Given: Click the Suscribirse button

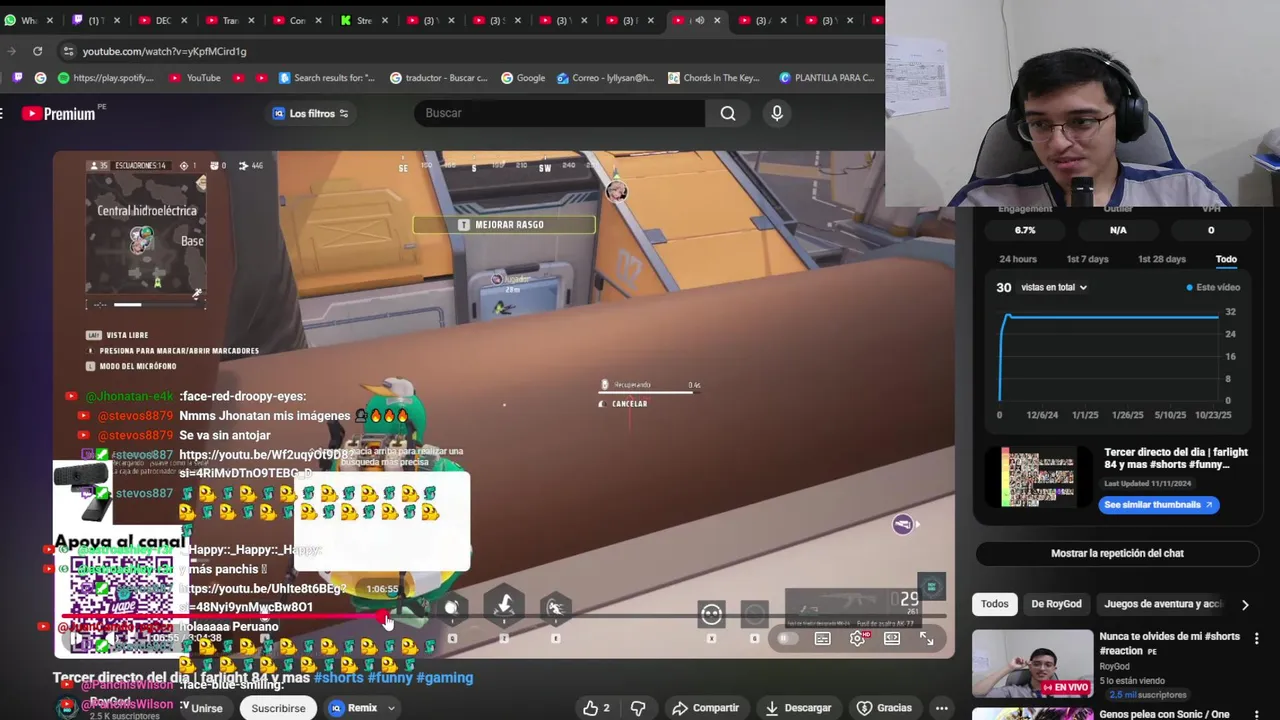Looking at the screenshot, I should (x=278, y=708).
